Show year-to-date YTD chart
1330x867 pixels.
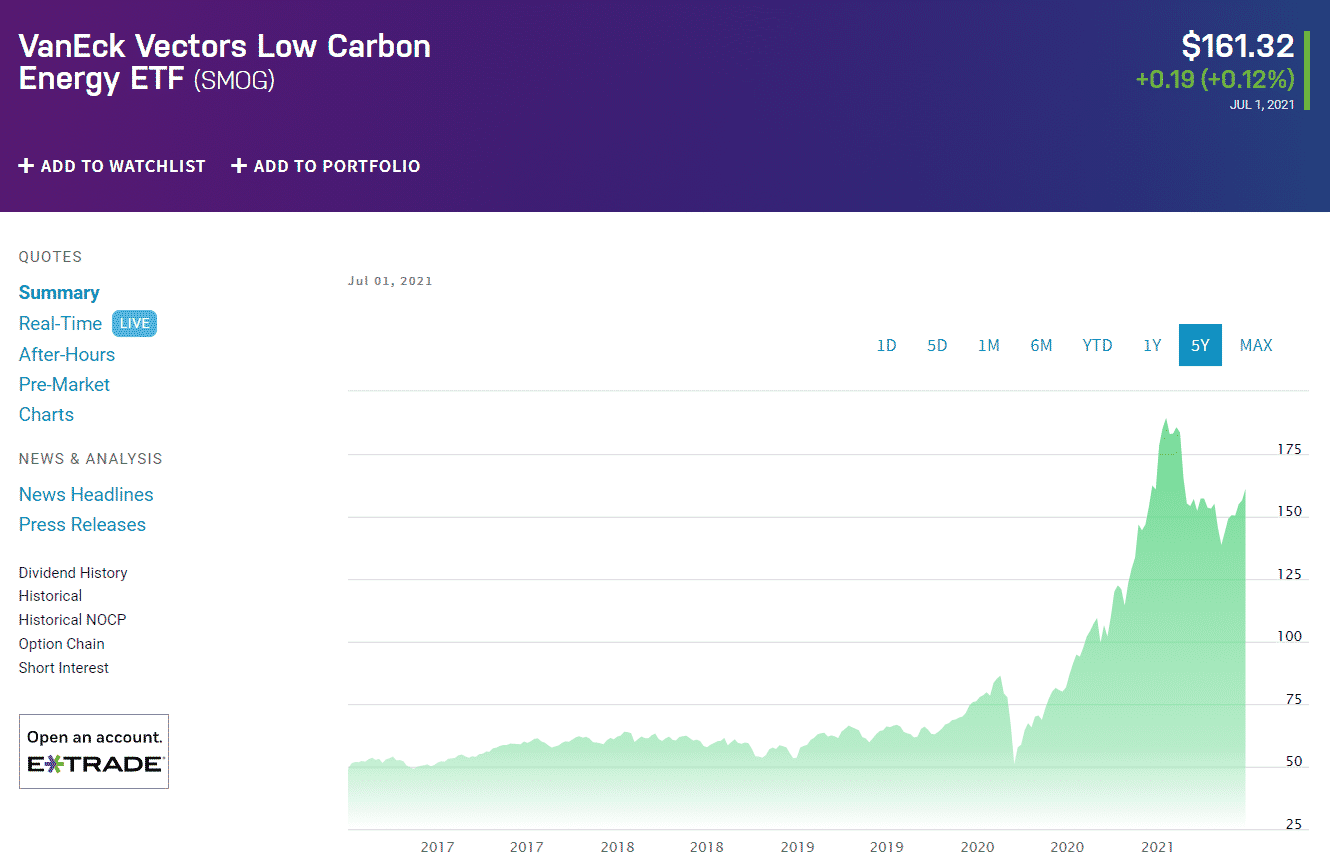click(x=1097, y=345)
